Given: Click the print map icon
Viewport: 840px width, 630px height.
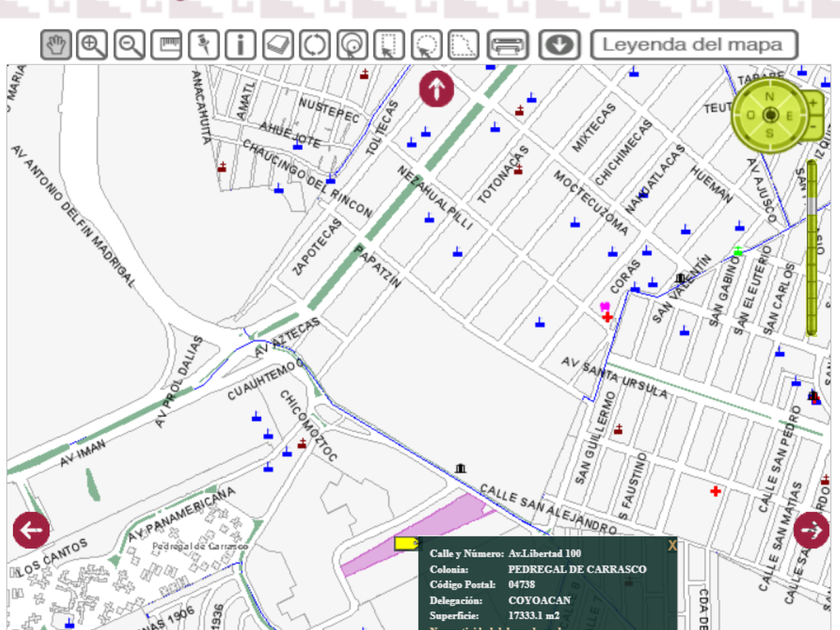Looking at the screenshot, I should [x=507, y=45].
